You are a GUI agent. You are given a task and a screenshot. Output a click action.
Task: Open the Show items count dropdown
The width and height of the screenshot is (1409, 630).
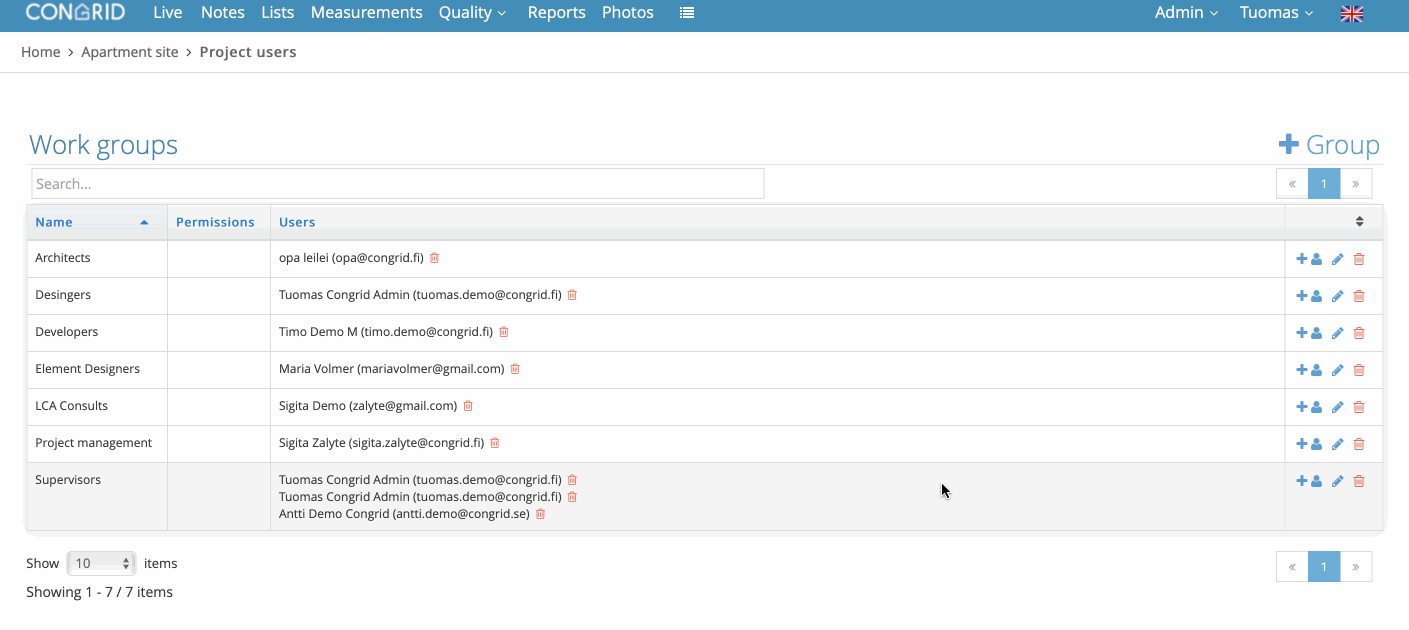click(x=101, y=563)
